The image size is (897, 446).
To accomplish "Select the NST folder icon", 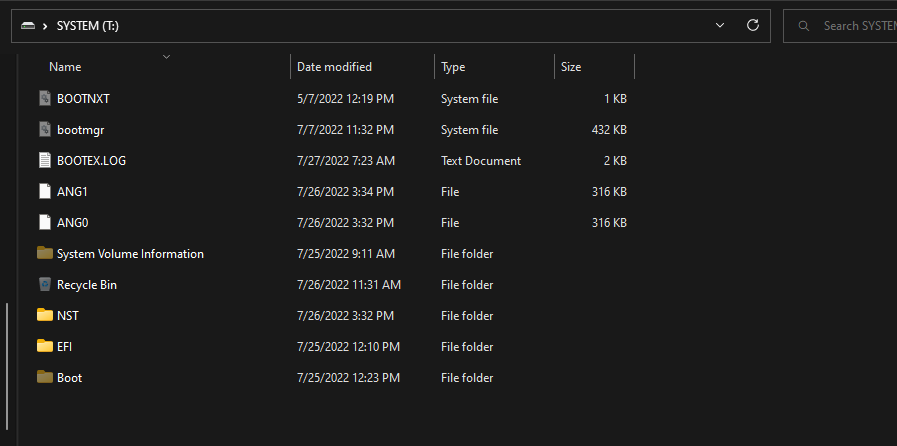I will click(44, 316).
